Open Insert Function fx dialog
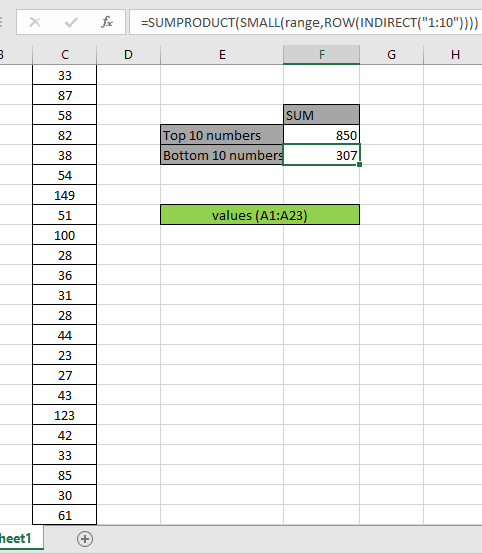 (x=107, y=22)
